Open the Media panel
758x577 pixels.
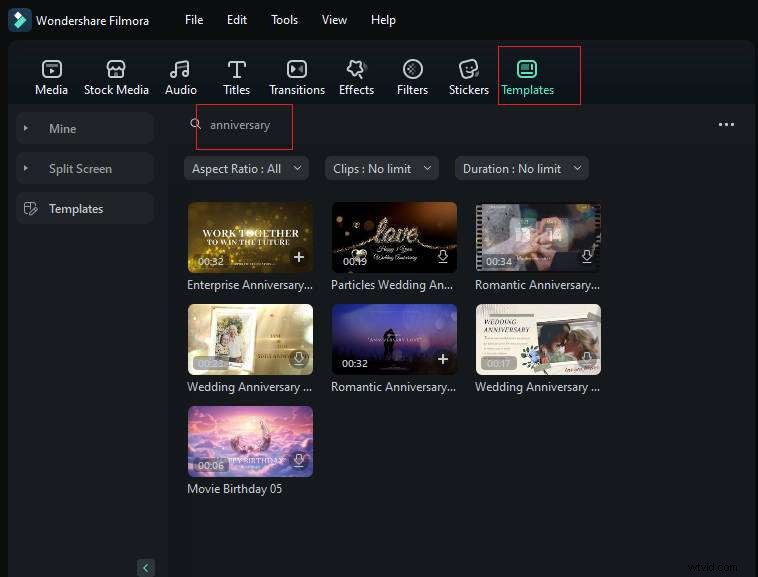click(51, 77)
